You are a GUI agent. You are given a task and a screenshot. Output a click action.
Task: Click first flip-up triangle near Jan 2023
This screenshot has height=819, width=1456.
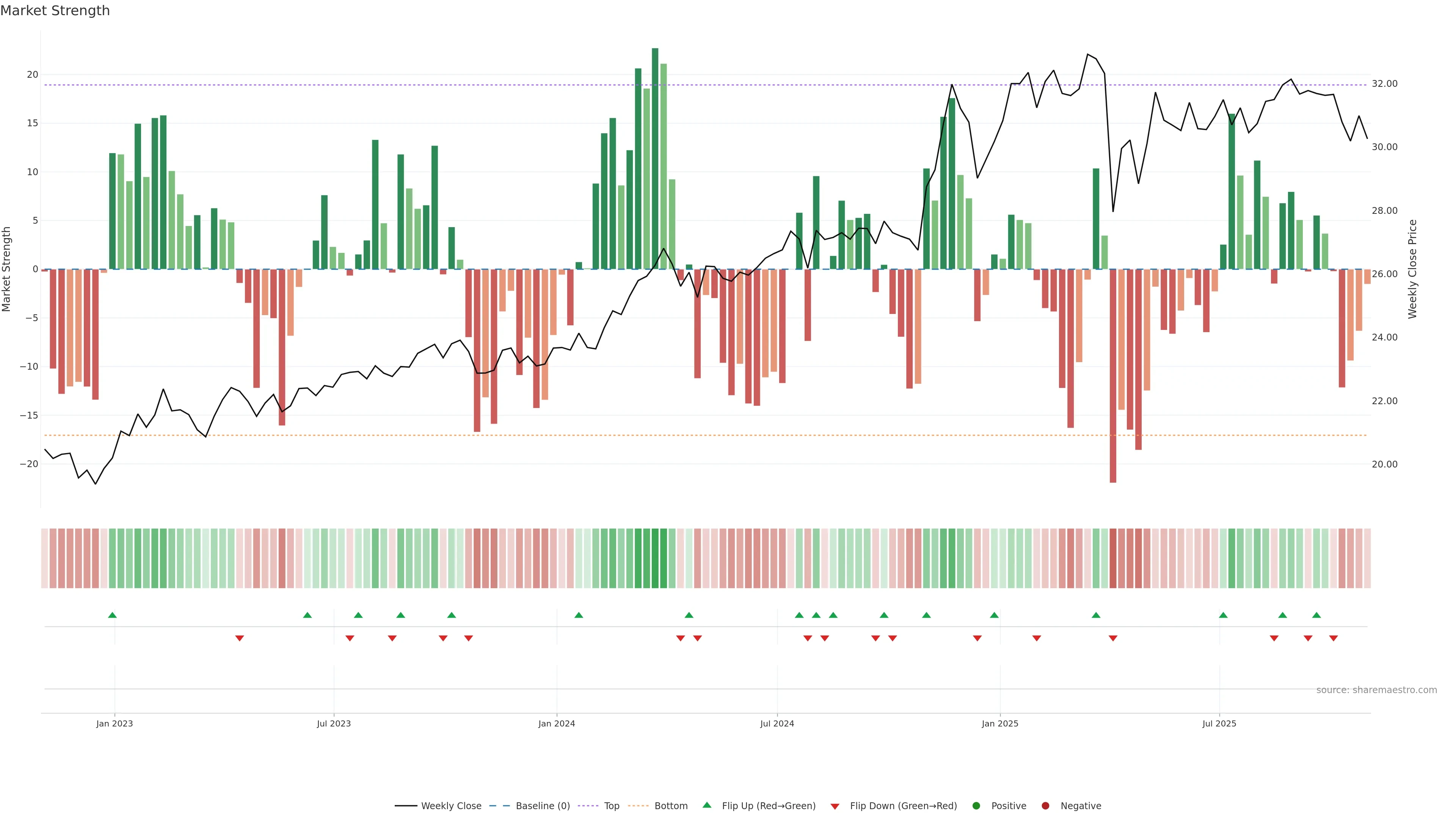[113, 615]
